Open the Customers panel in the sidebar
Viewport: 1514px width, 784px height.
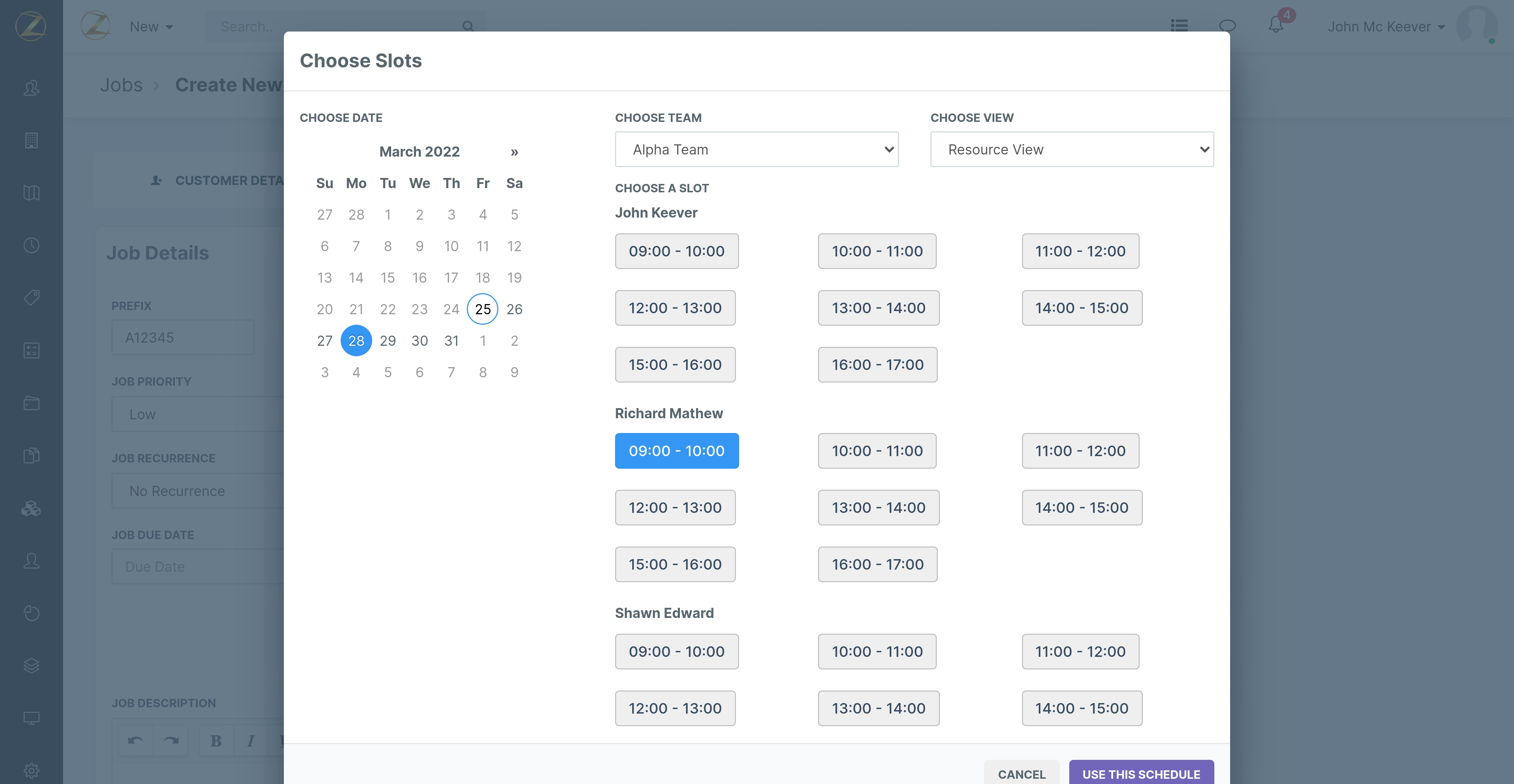click(31, 88)
